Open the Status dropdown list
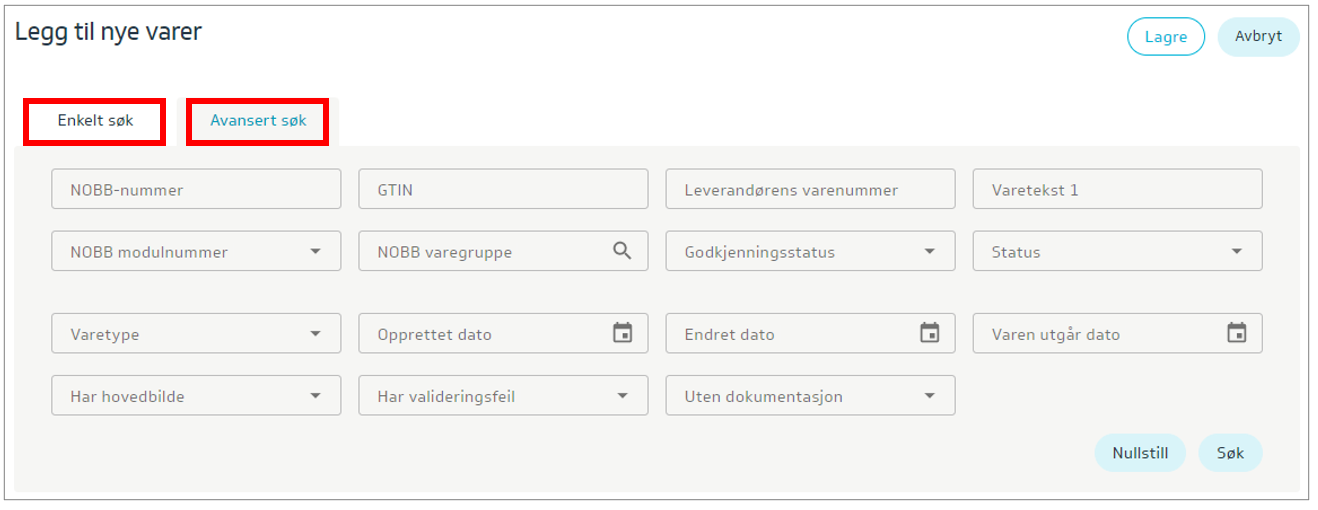The image size is (1318, 510). [1236, 252]
